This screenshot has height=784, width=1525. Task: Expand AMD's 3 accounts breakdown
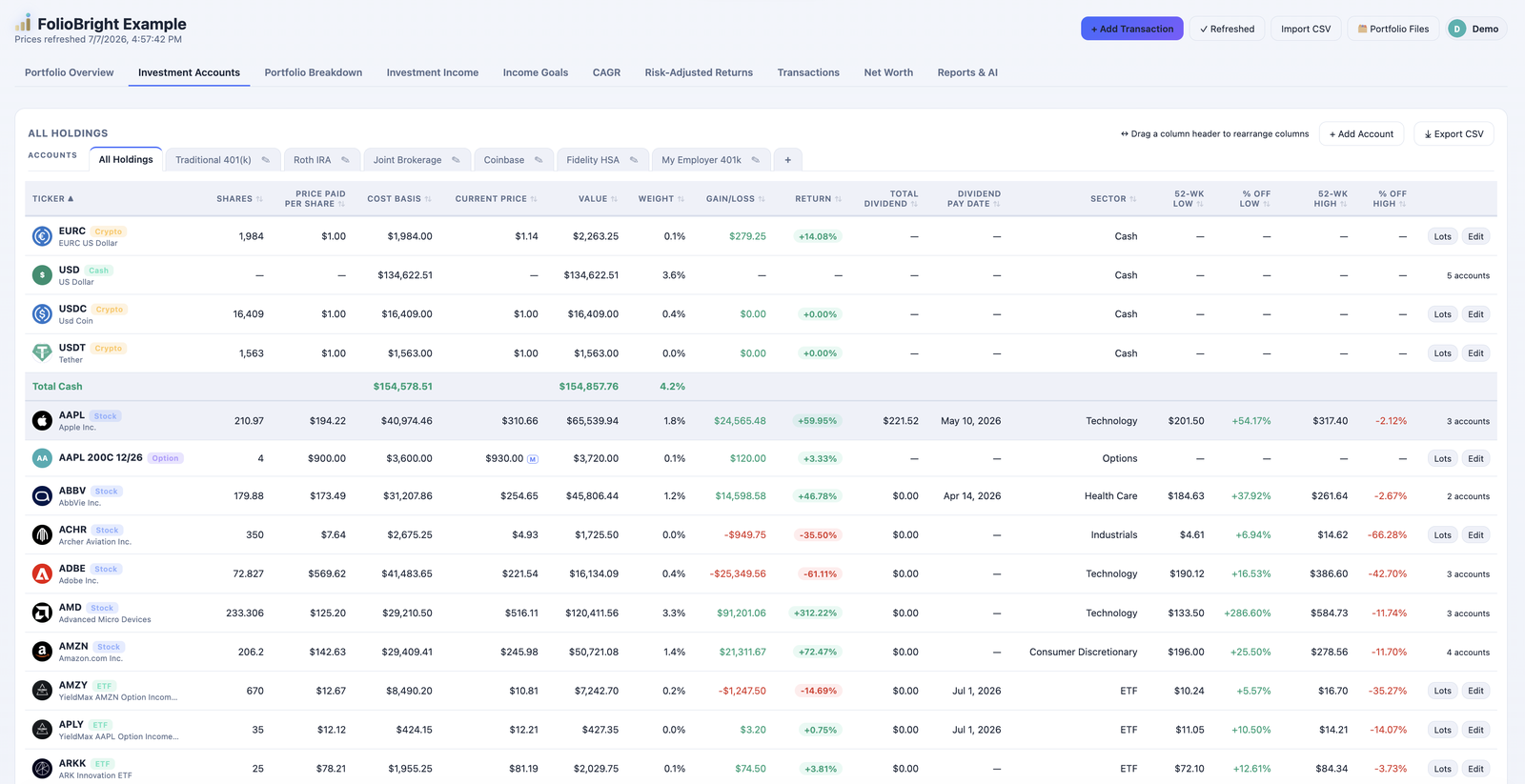coord(1468,613)
